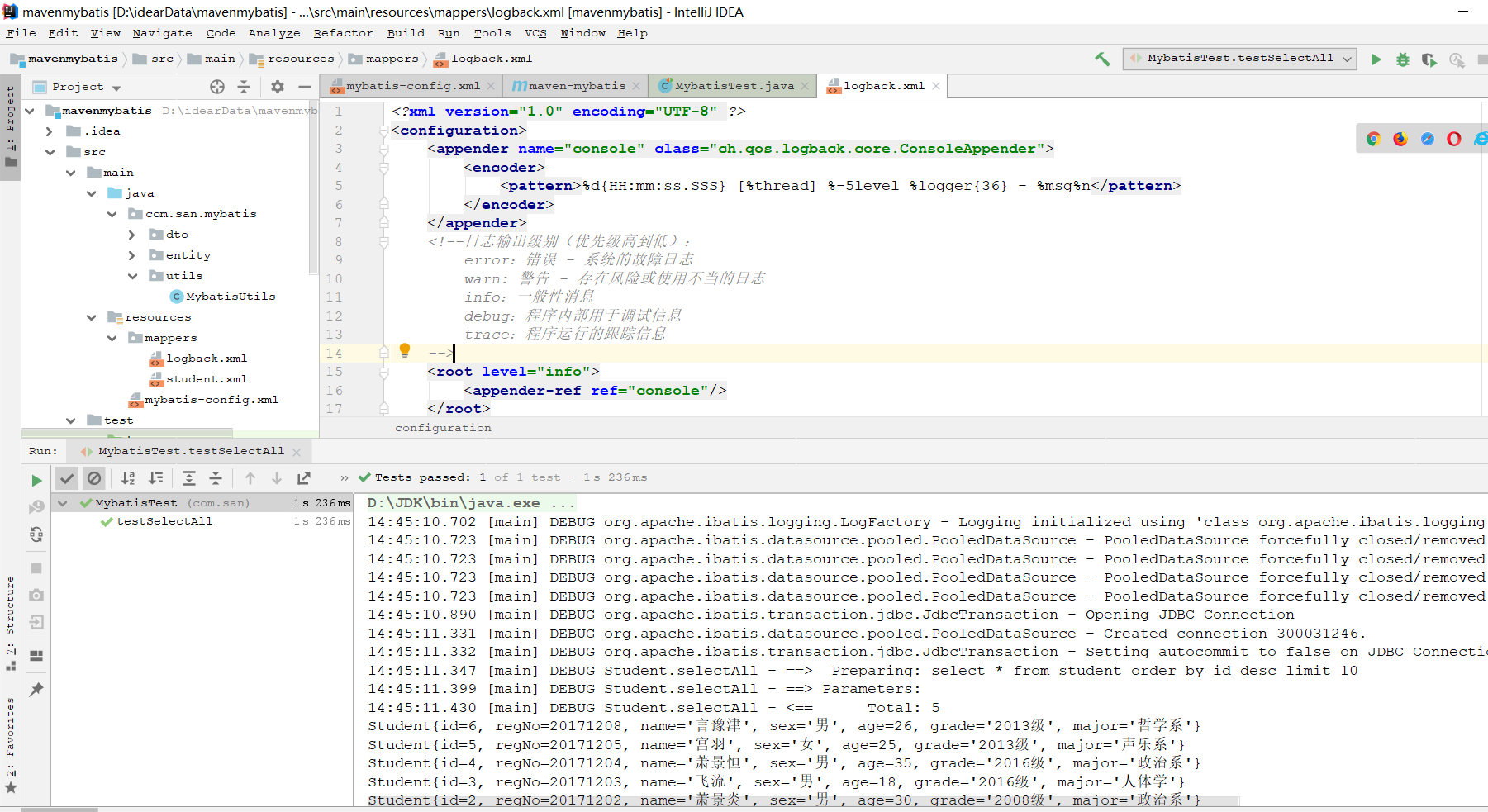The width and height of the screenshot is (1488, 812).
Task: Open file in Safari browser icon
Action: point(1427,139)
